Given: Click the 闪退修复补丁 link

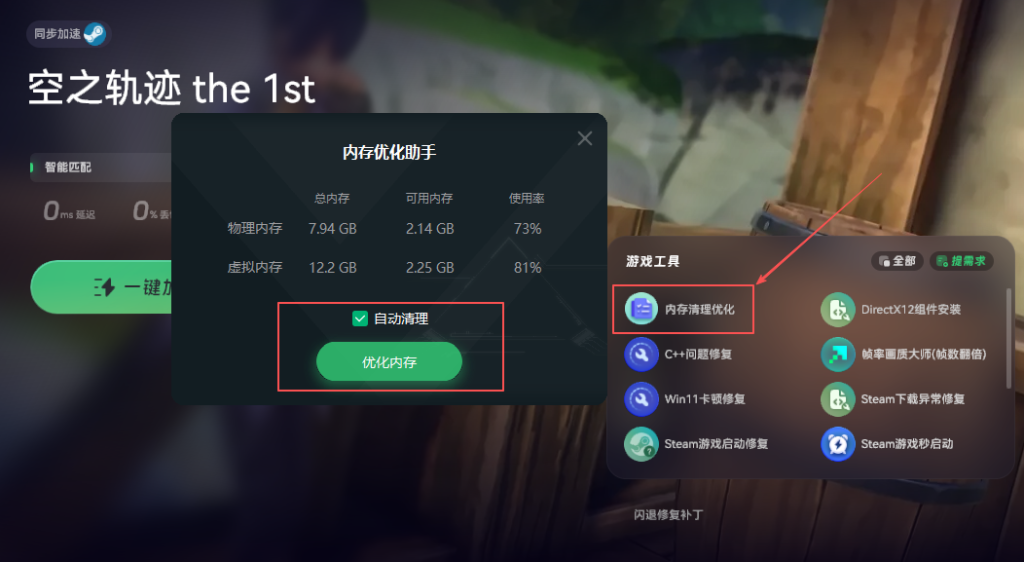Looking at the screenshot, I should point(668,514).
